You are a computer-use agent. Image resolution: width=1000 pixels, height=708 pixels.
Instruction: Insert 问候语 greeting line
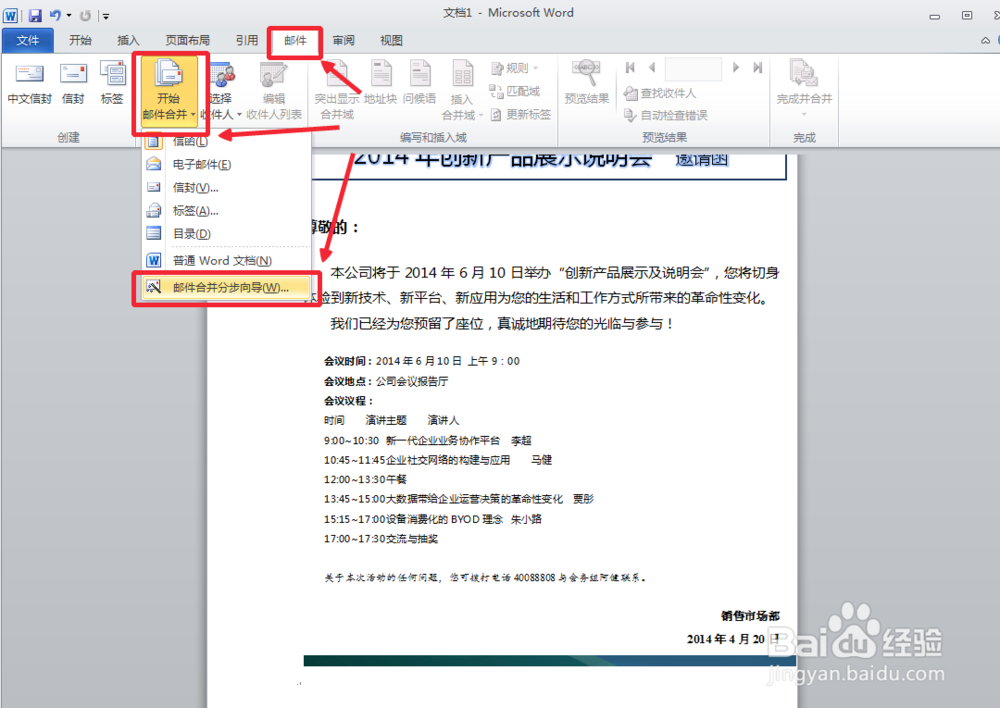(420, 83)
